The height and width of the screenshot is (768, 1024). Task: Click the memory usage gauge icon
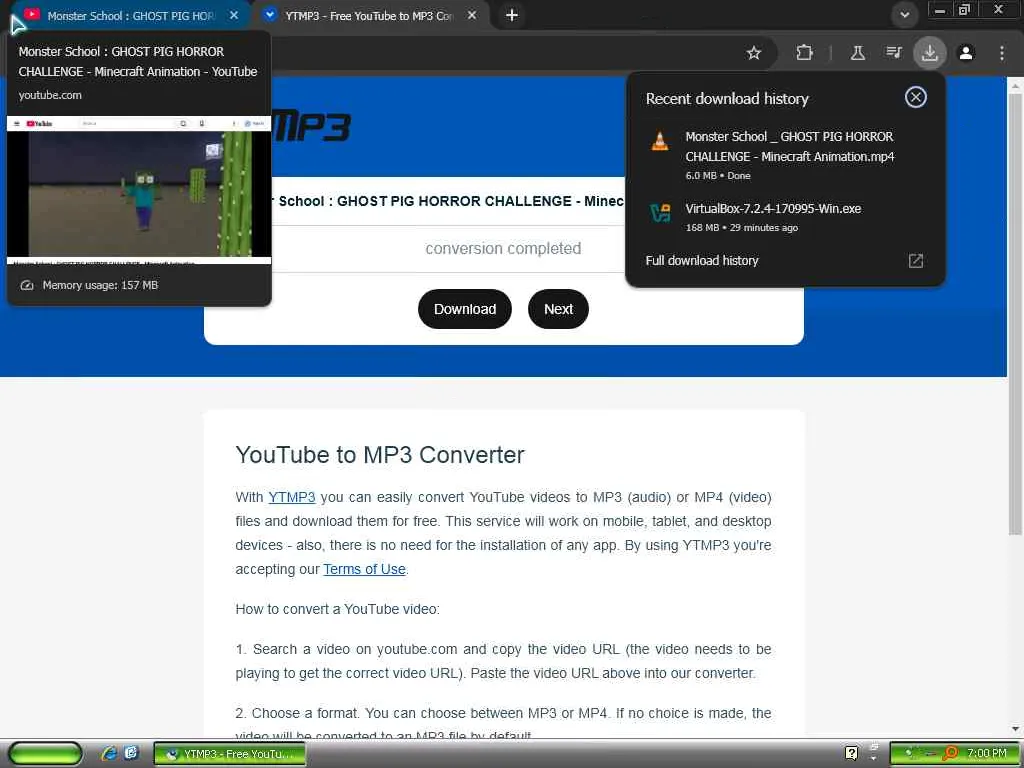(27, 285)
